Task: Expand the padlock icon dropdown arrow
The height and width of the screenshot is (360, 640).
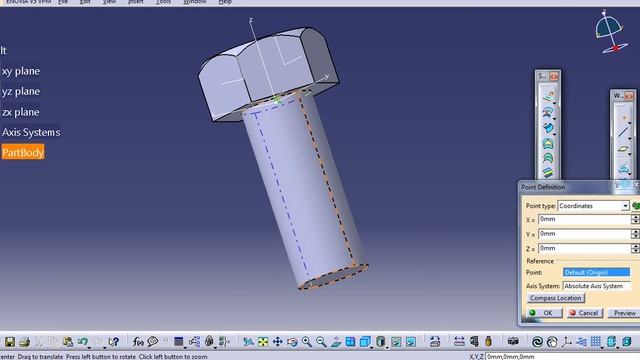Action: coord(216,347)
